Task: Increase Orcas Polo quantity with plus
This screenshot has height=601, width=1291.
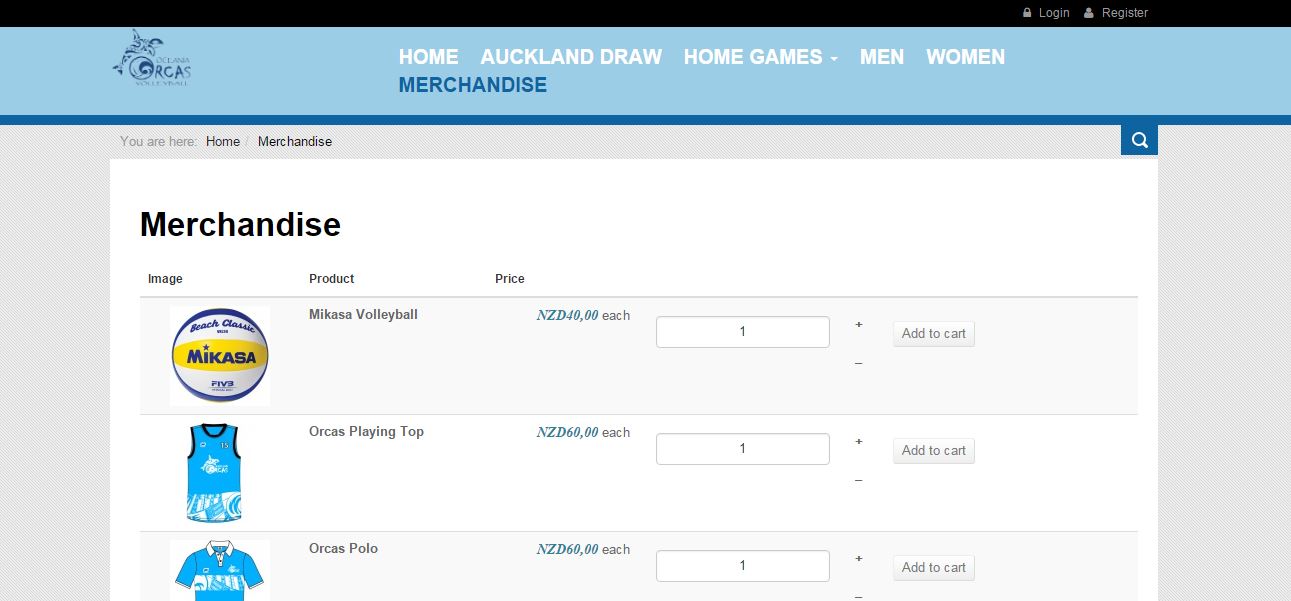Action: click(859, 558)
